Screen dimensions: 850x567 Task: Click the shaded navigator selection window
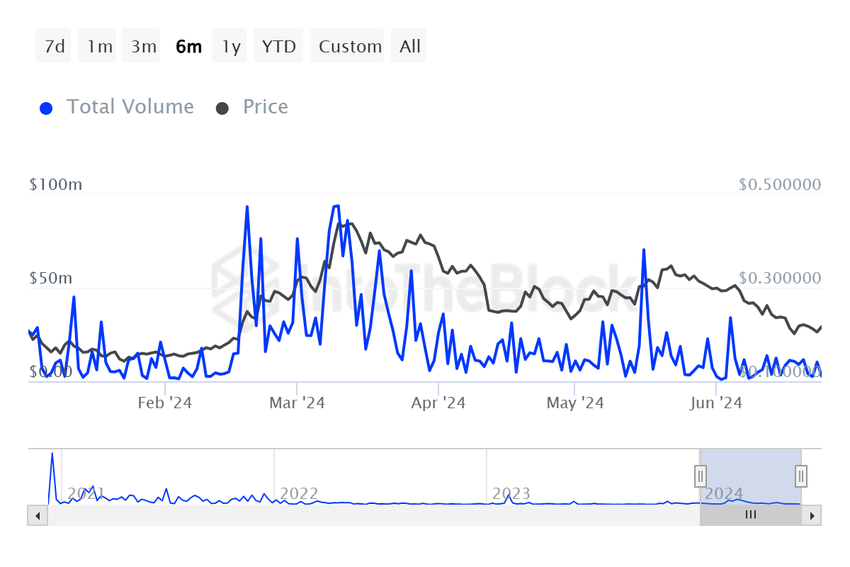751,476
